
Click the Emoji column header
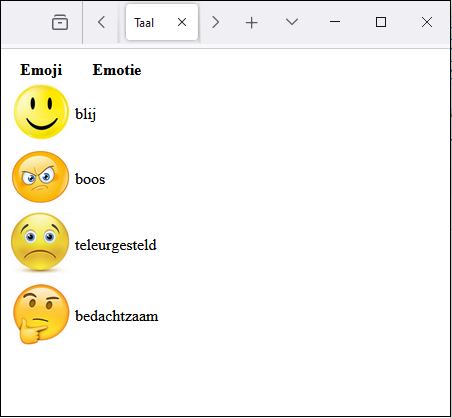(x=41, y=70)
